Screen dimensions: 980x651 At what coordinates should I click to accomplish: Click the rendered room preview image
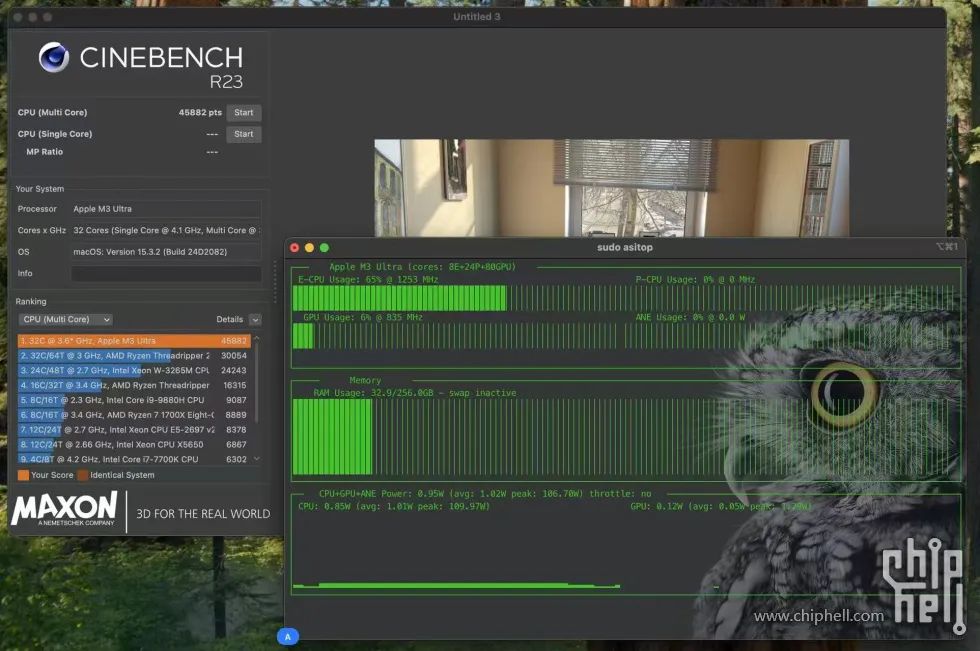pos(611,187)
